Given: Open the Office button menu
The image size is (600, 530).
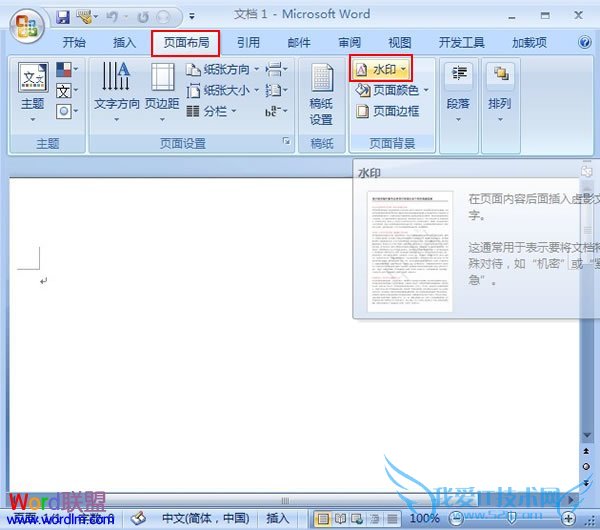Looking at the screenshot, I should coord(27,26).
